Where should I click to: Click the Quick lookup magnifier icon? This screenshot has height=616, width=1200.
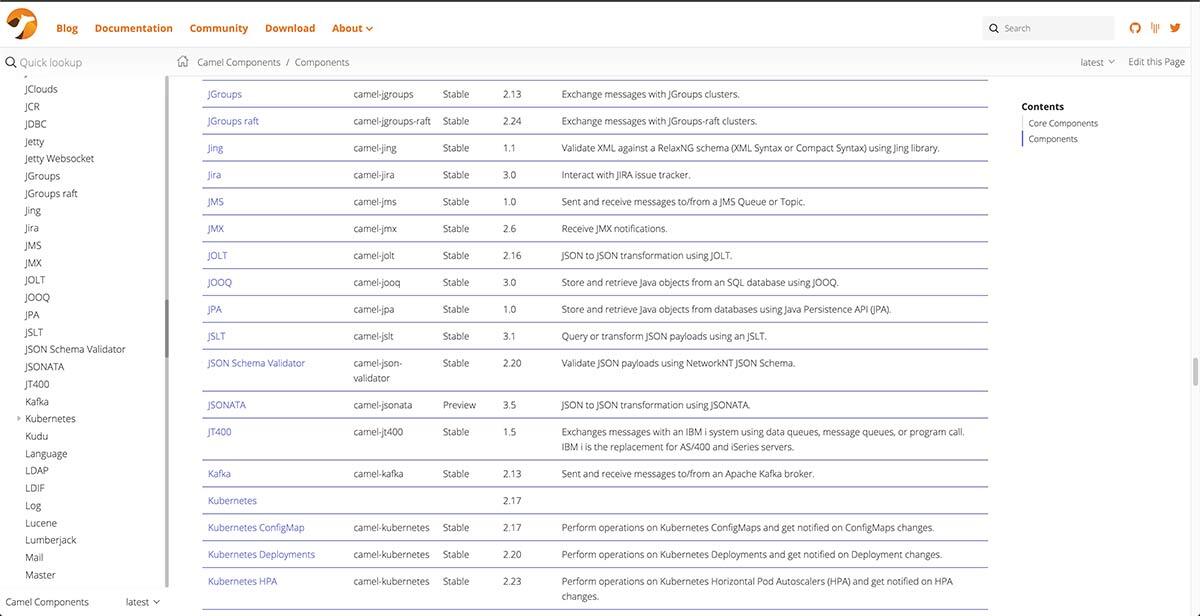point(9,60)
